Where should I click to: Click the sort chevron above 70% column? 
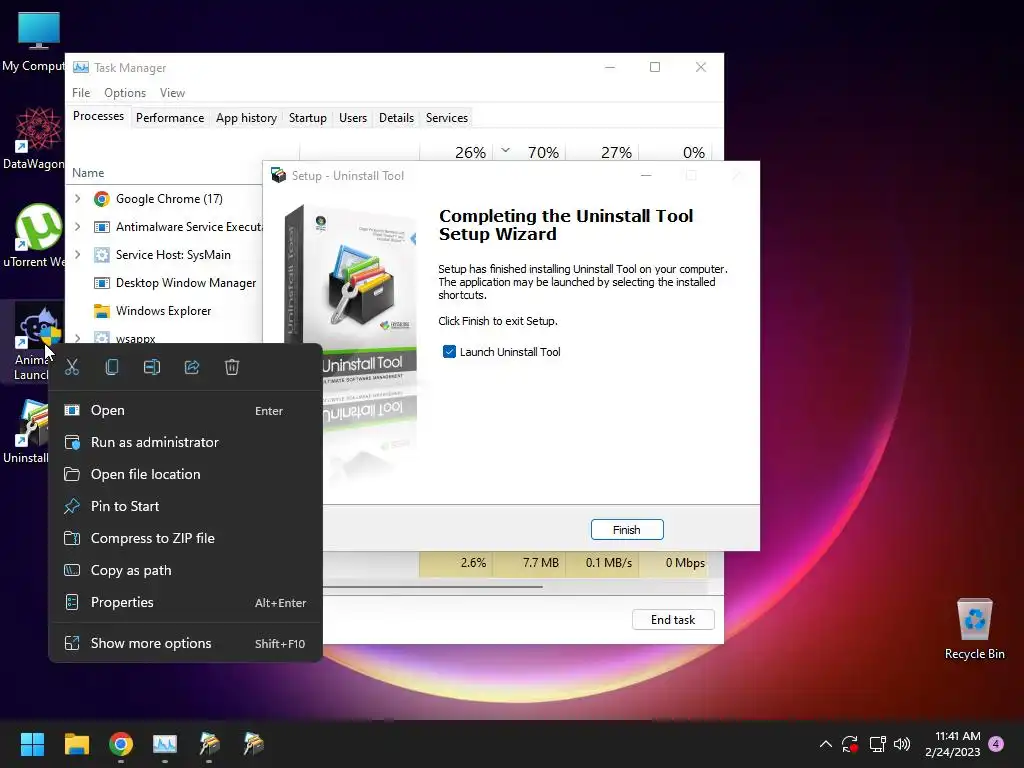coord(505,150)
